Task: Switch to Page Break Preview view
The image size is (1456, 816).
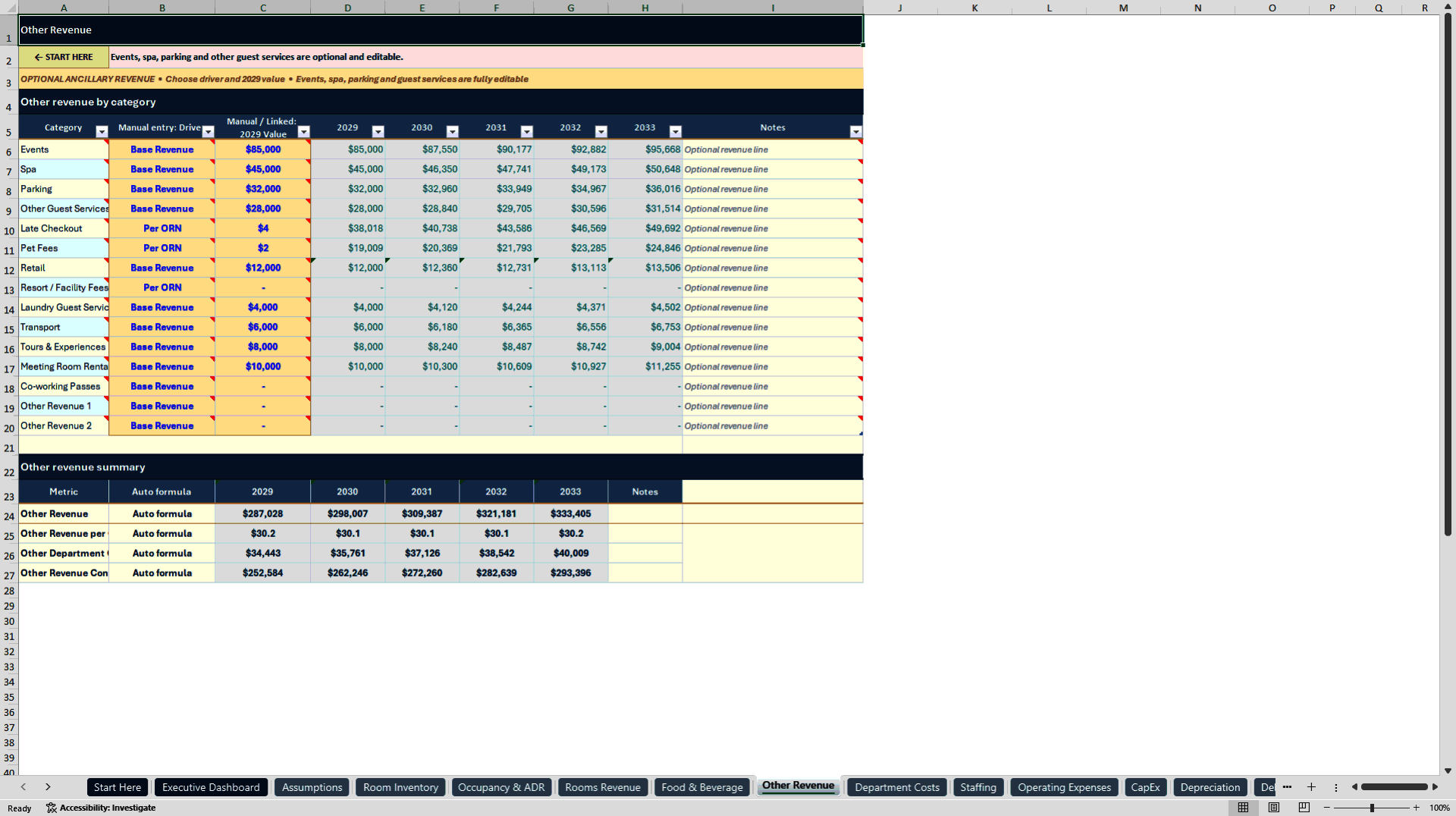Action: [x=1304, y=808]
